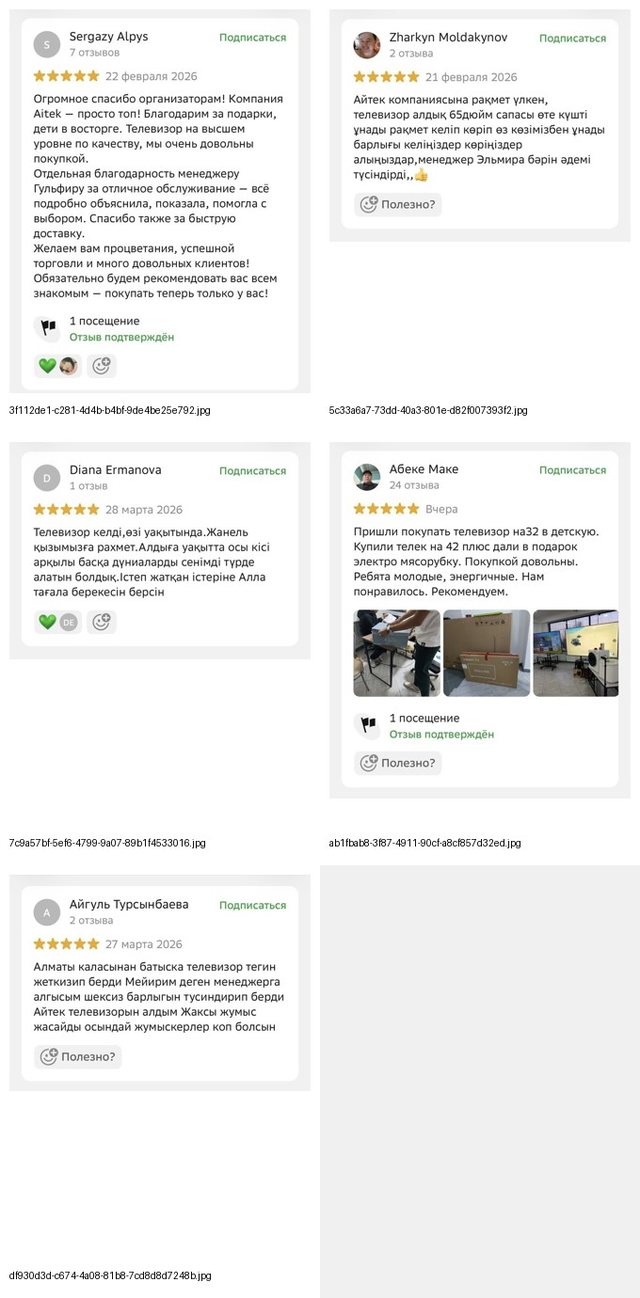Image resolution: width=640 pixels, height=1298 pixels.
Task: Click green heart on Sergazy's review
Action: click(47, 366)
